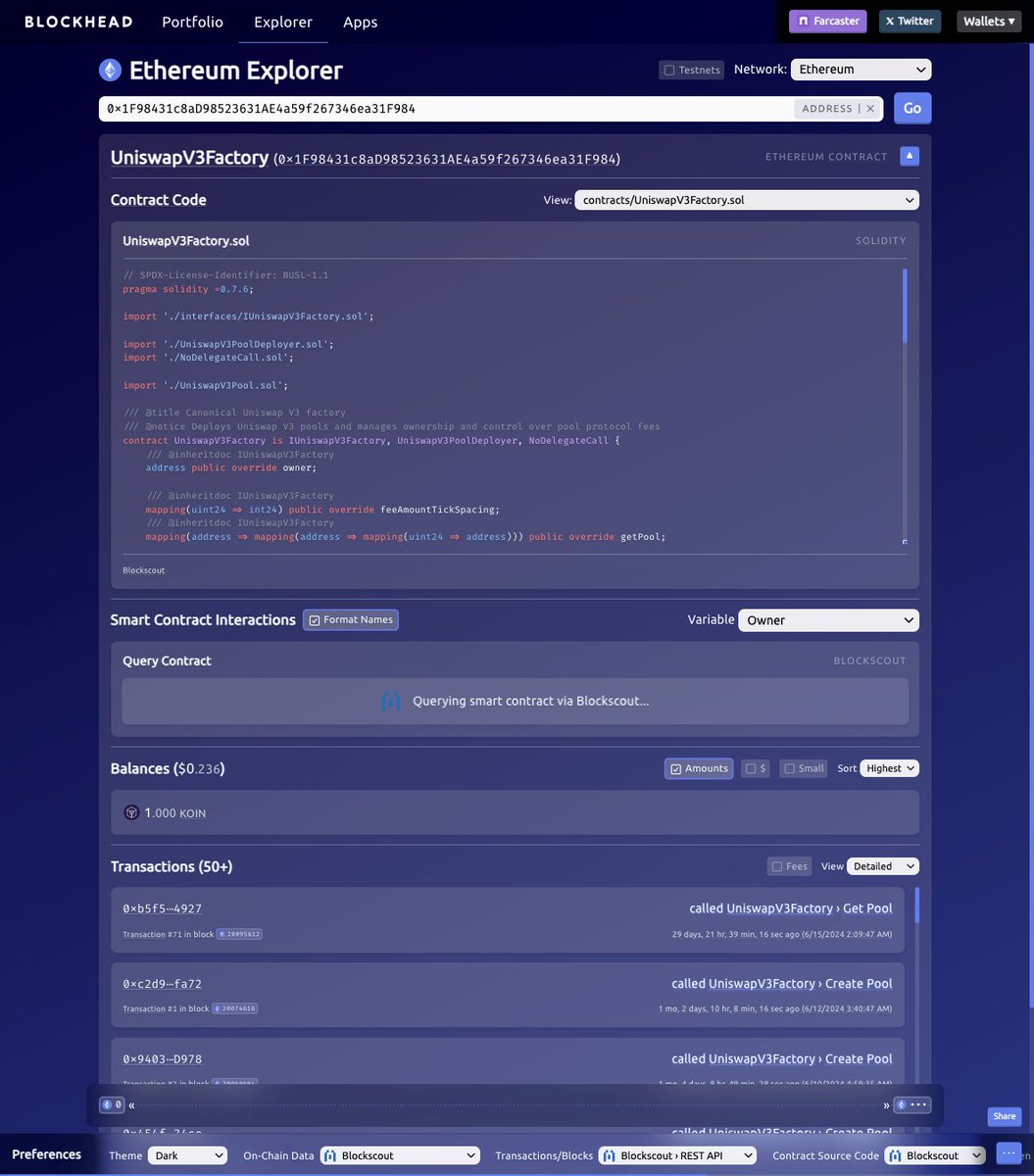Viewport: 1034px width, 1176px height.
Task: Collapse the UniswapV3Factory contract panel arrow
Action: pos(909,156)
